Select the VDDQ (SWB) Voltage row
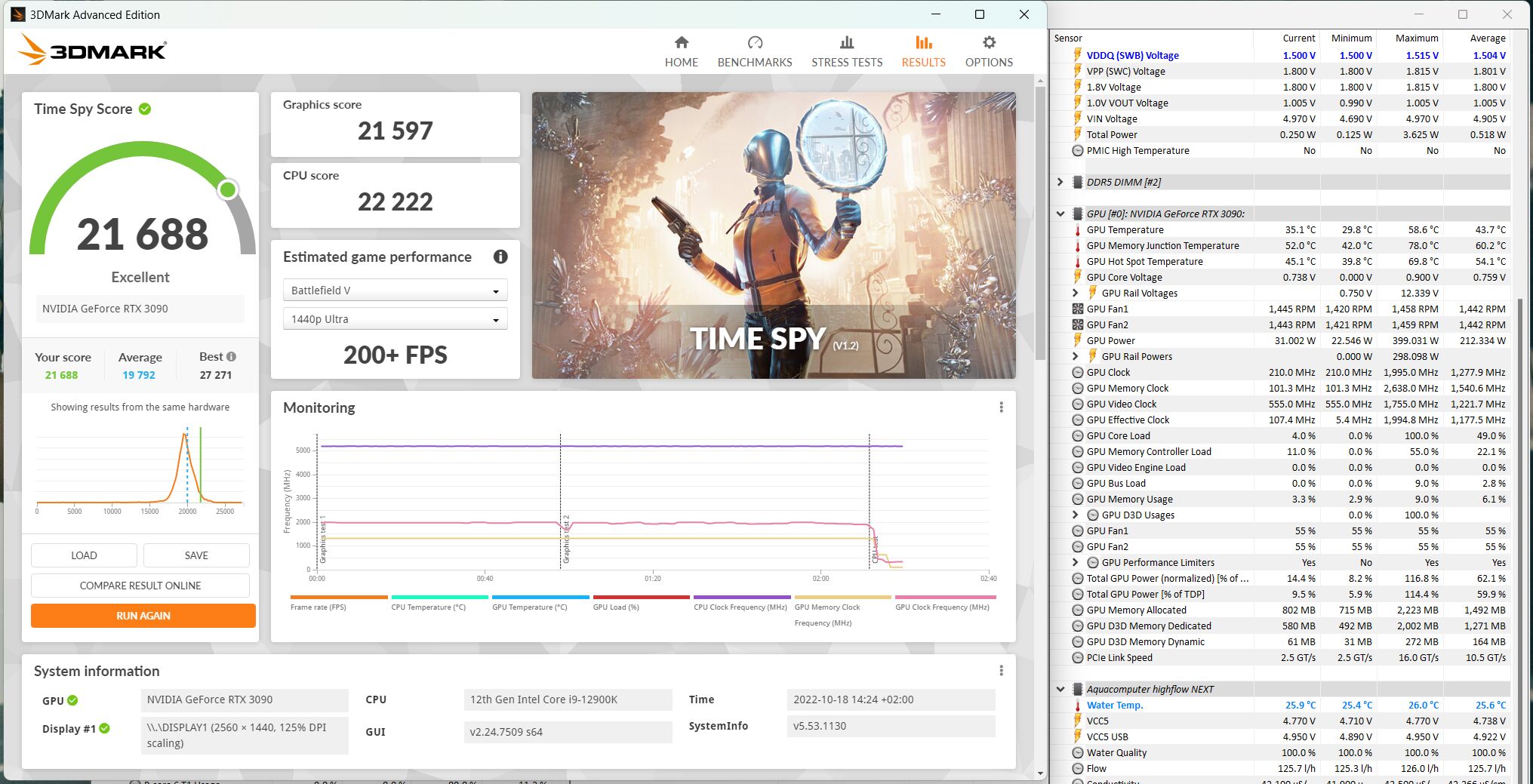The height and width of the screenshot is (784, 1533). coord(1281,55)
